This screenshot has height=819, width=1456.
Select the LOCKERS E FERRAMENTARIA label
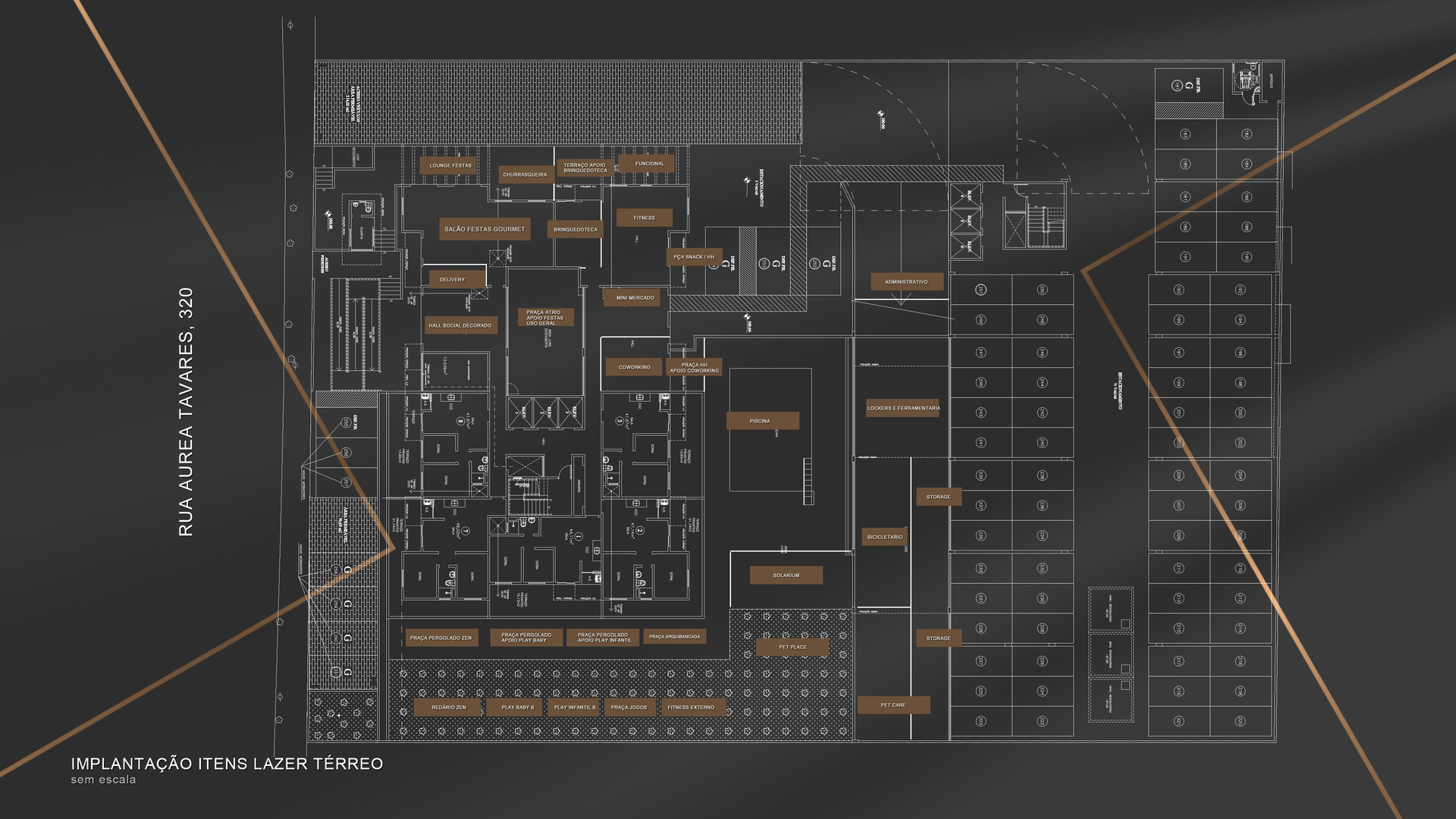coord(903,408)
